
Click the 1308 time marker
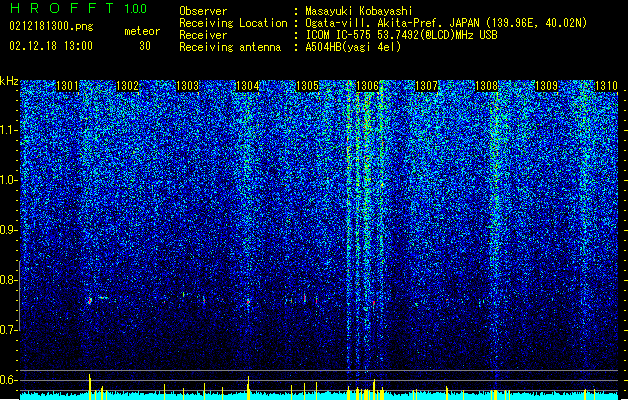coord(487,86)
